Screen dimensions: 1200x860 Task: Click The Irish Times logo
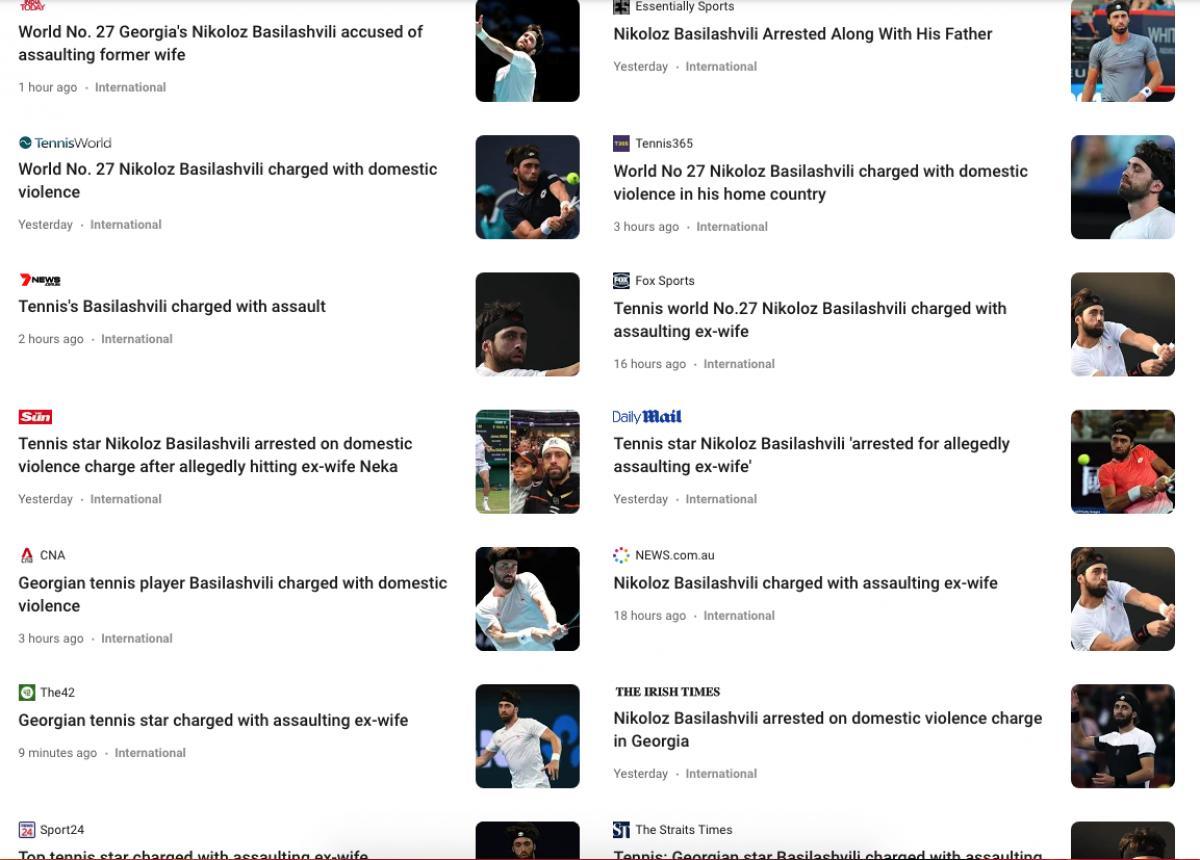[668, 692]
